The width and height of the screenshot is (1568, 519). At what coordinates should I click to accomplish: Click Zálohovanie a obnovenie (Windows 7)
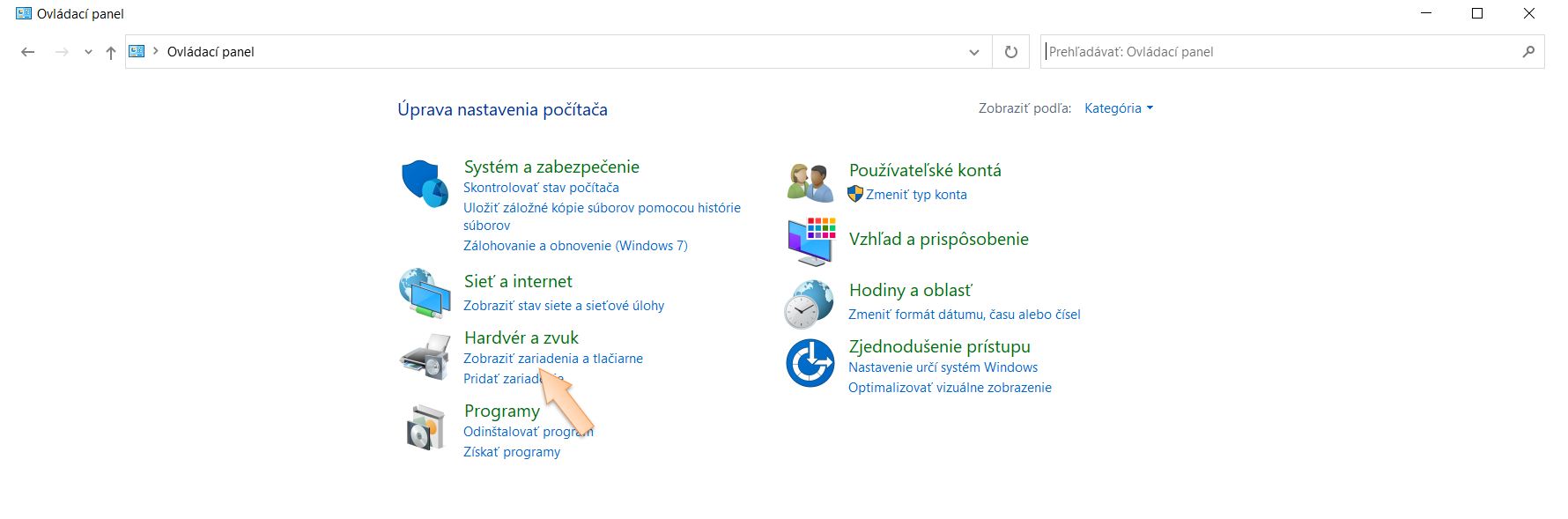click(x=575, y=246)
